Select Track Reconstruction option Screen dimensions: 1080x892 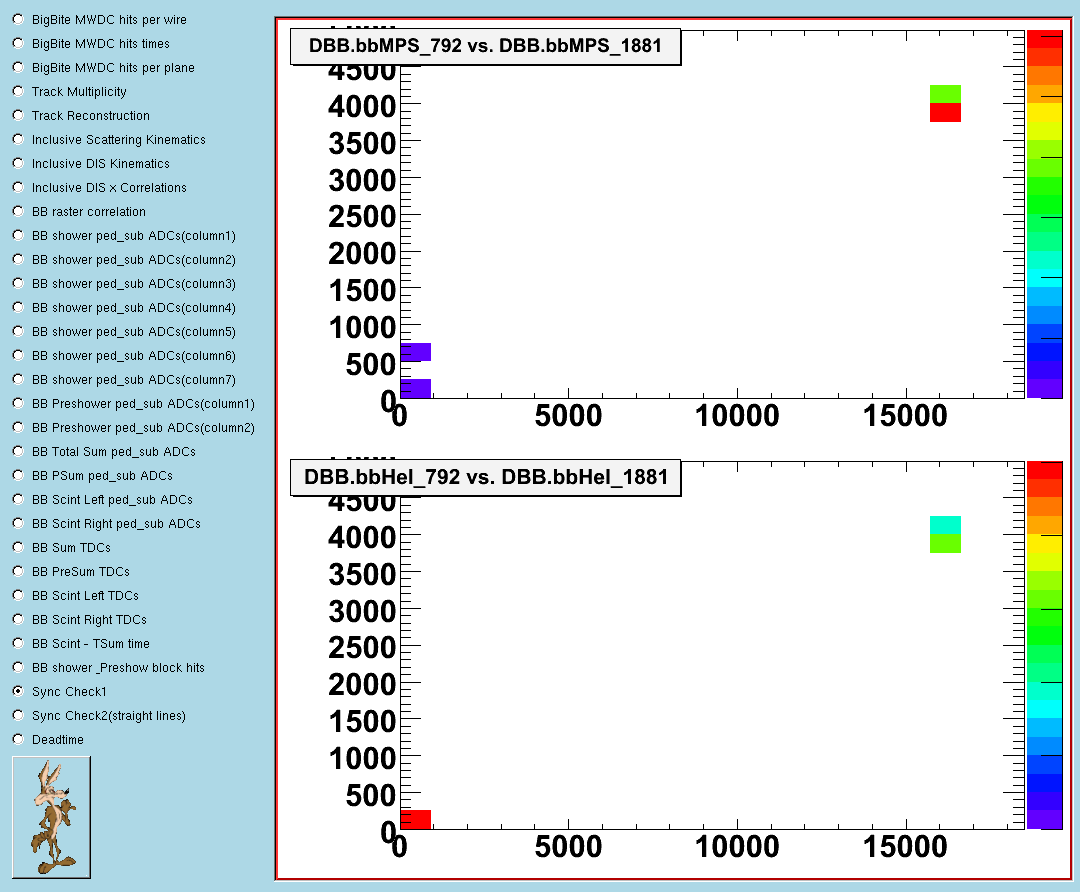(x=19, y=116)
